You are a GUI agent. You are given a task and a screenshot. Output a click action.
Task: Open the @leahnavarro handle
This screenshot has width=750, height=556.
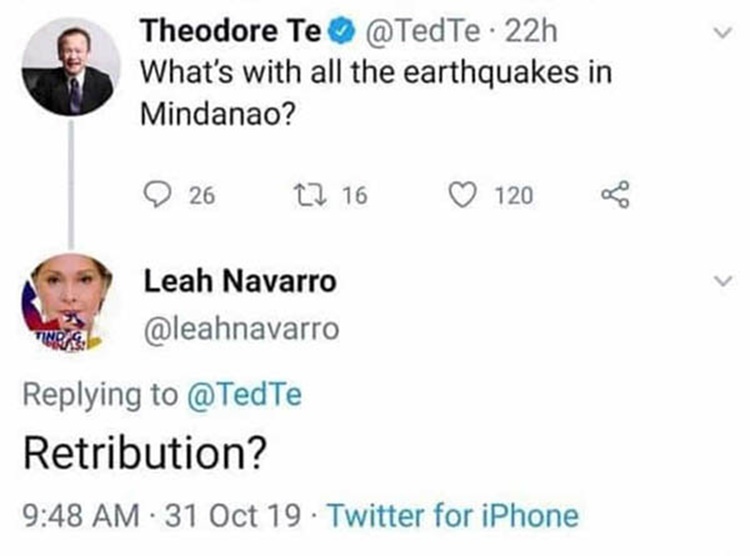(242, 329)
